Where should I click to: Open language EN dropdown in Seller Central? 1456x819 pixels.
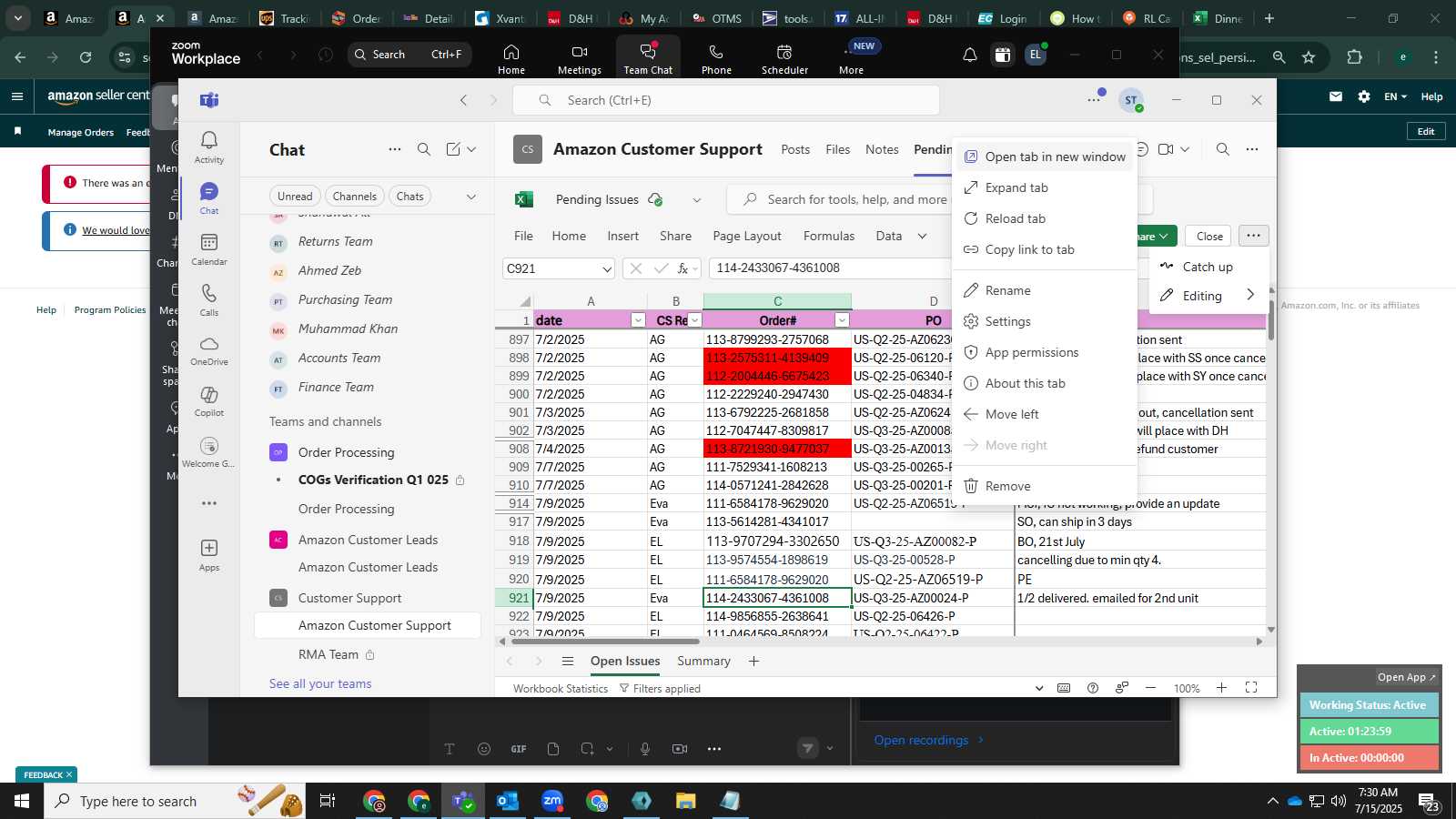(x=1395, y=96)
